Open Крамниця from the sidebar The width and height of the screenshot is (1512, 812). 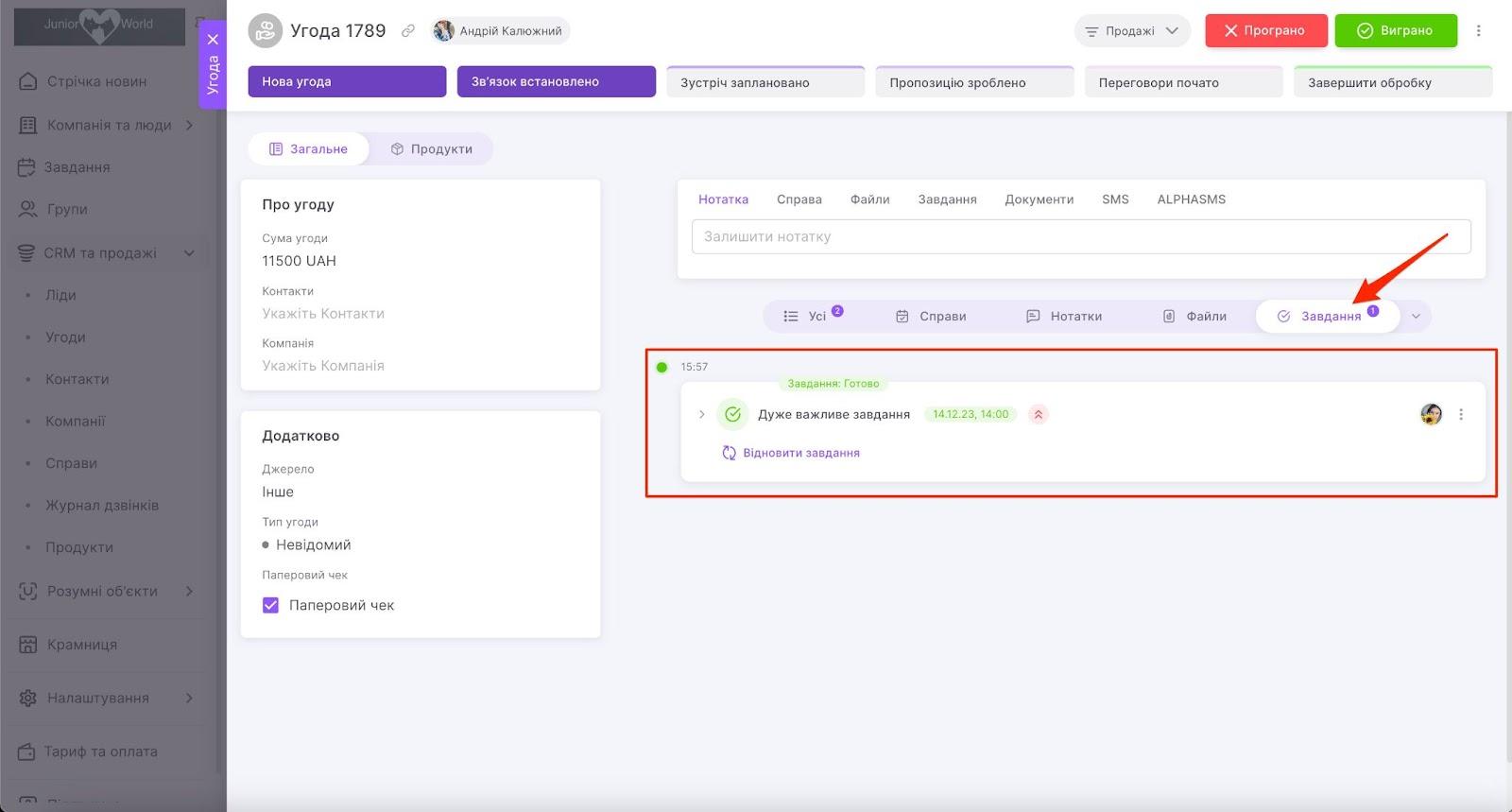pos(81,645)
